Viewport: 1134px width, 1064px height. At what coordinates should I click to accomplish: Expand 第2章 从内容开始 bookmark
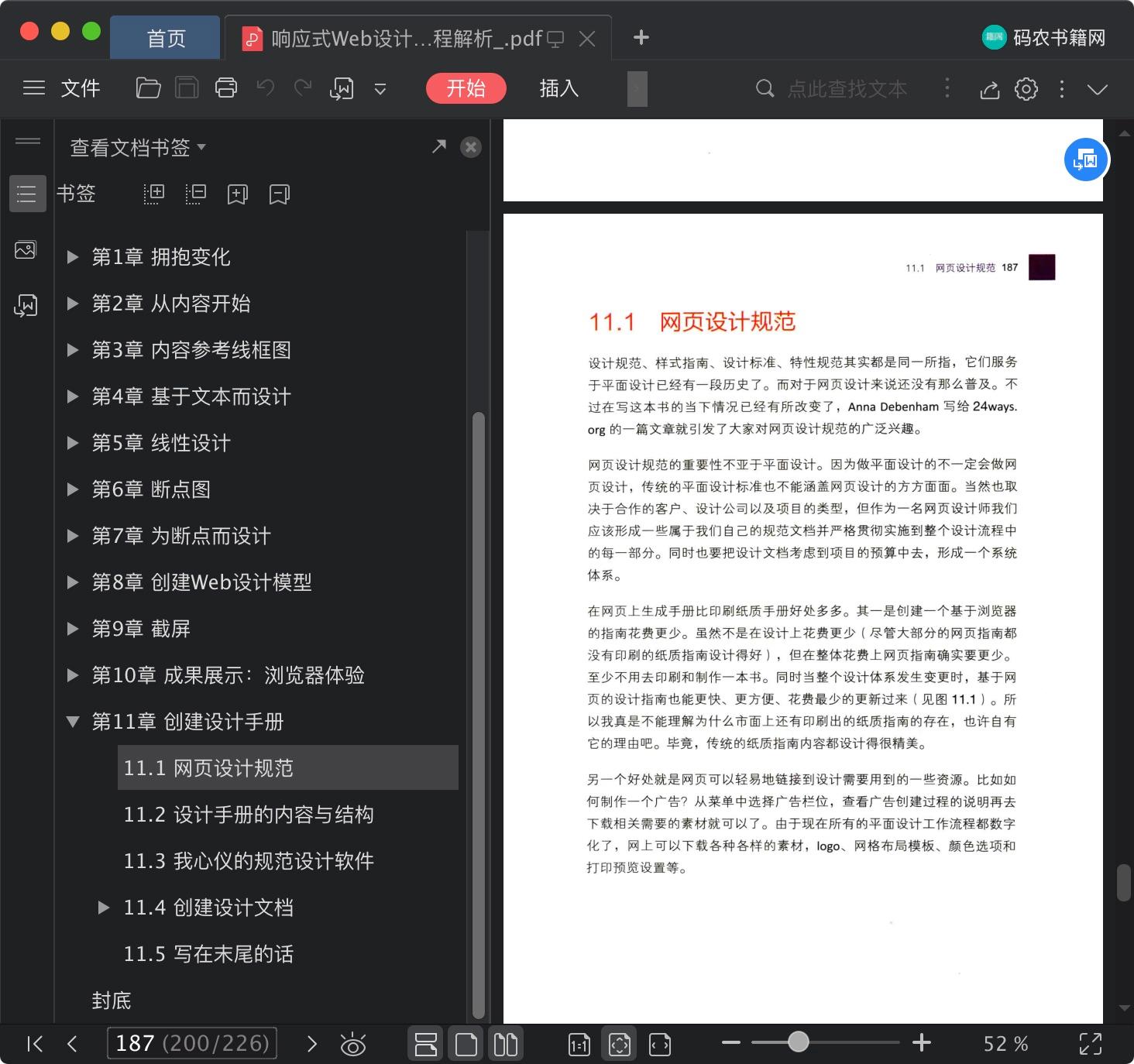[73, 304]
